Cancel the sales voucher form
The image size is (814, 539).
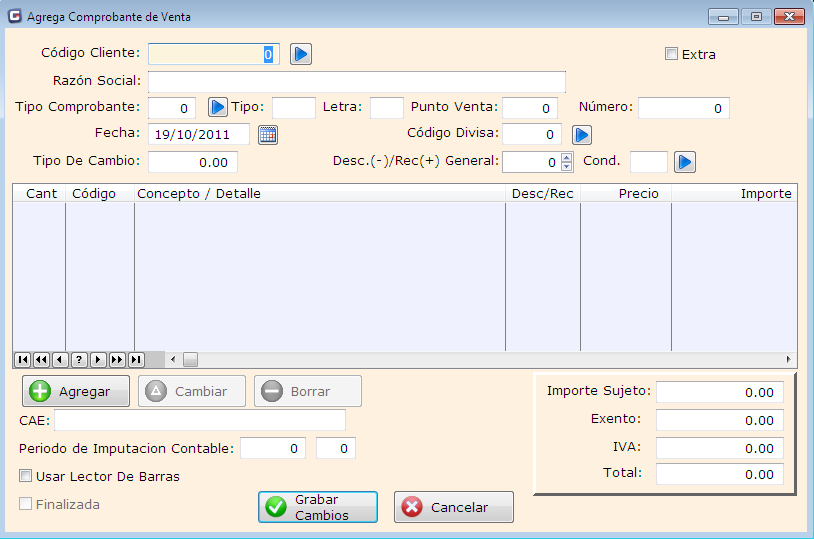point(454,507)
